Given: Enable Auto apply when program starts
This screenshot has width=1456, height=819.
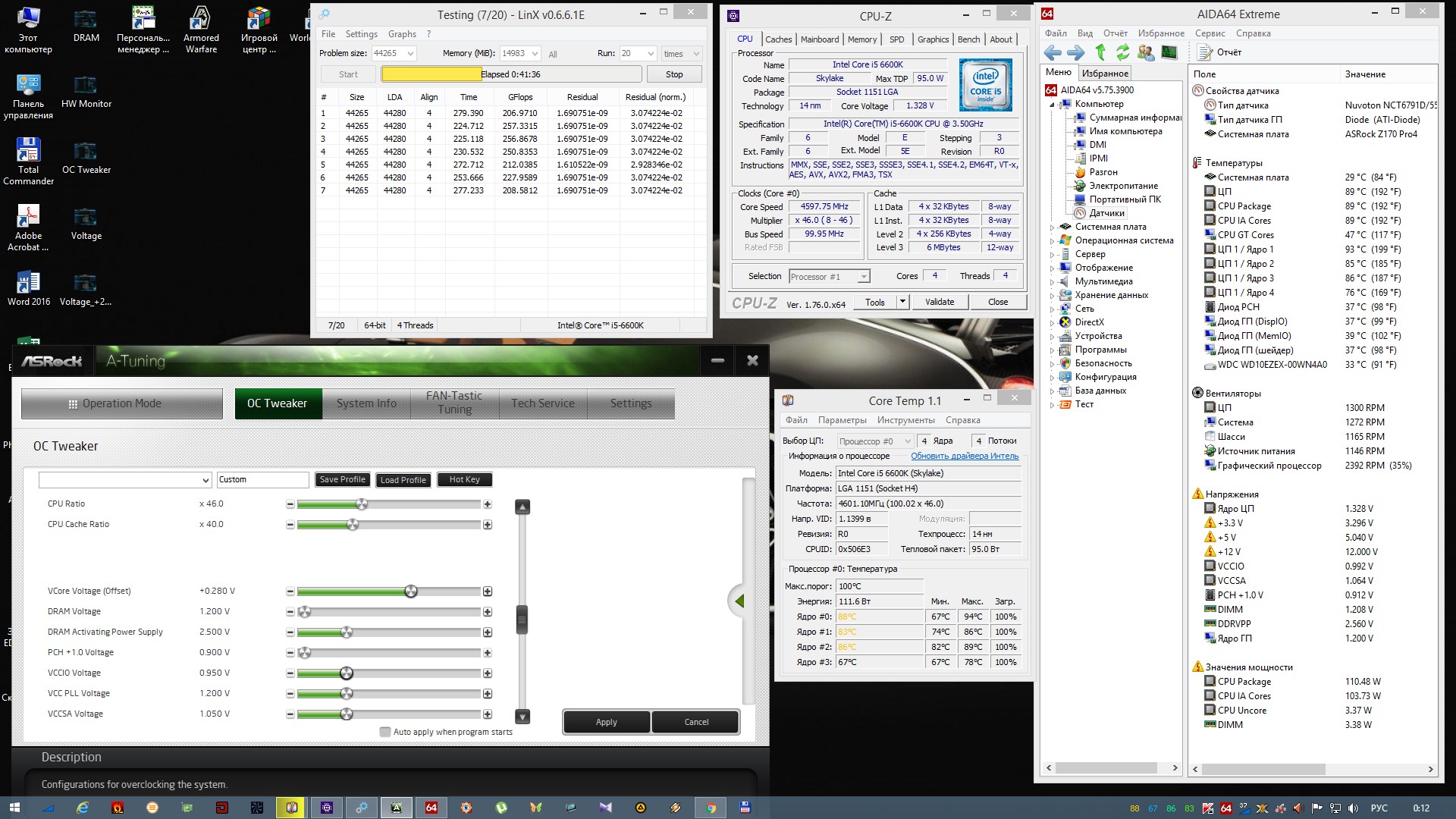Looking at the screenshot, I should [385, 733].
